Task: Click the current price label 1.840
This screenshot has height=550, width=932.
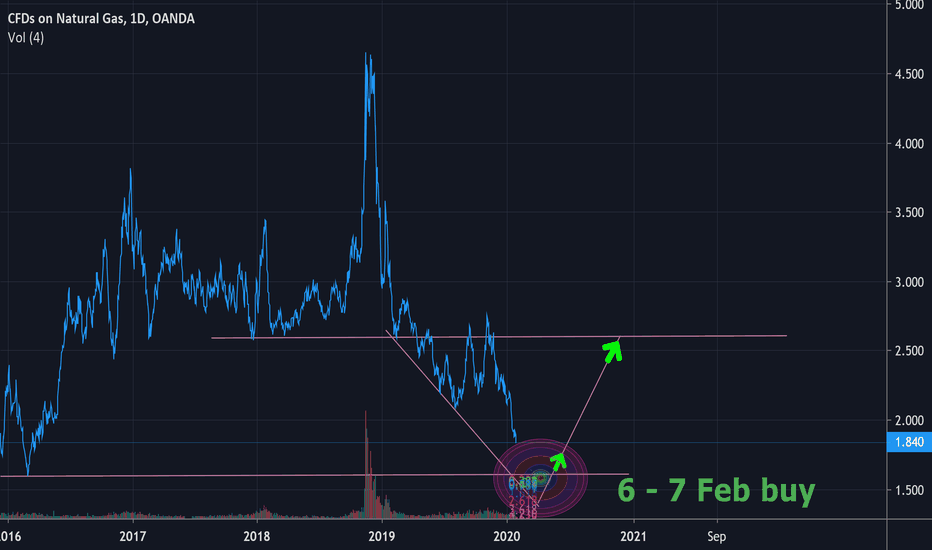Action: (909, 442)
